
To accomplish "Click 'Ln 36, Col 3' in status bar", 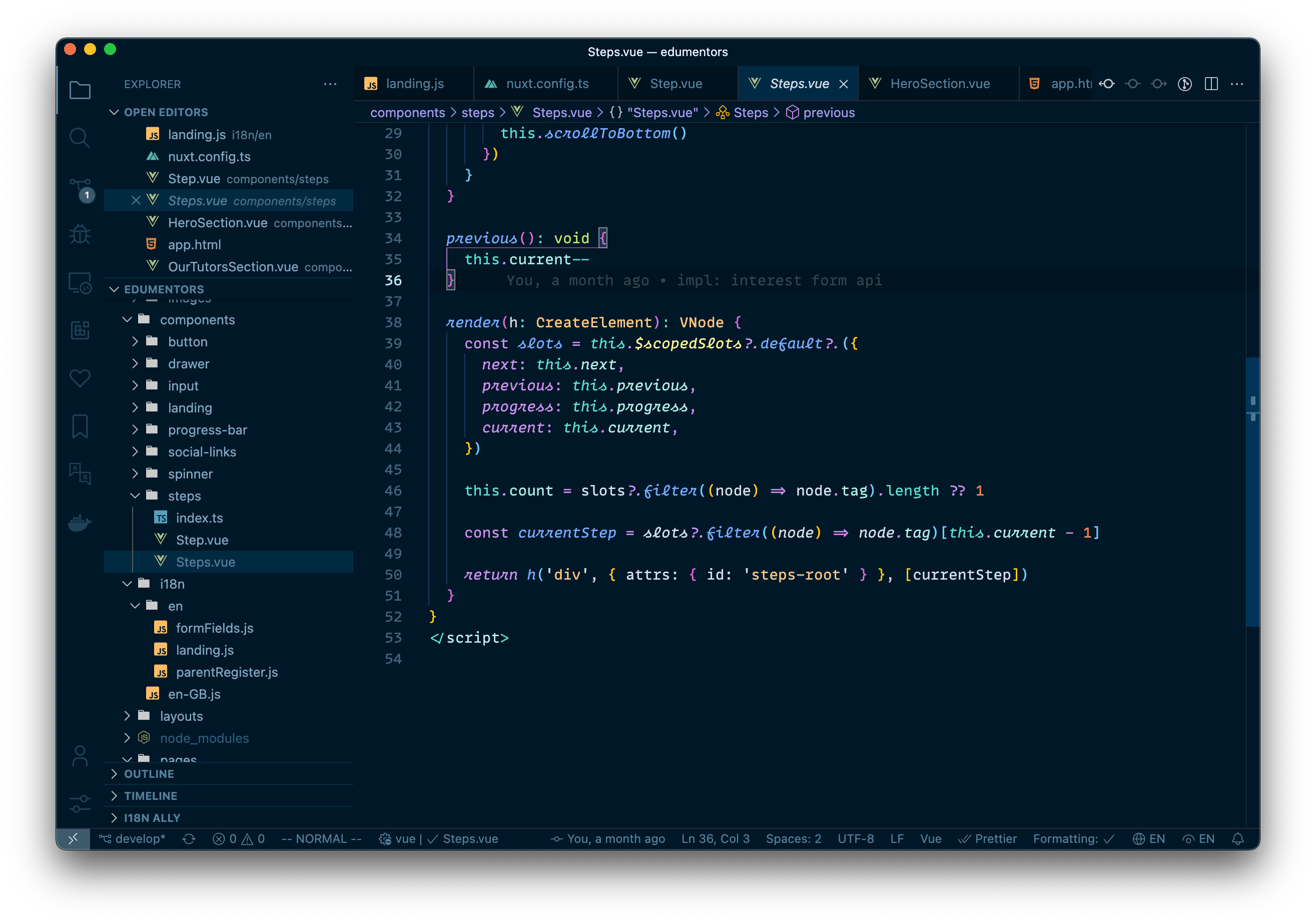I will [x=716, y=838].
